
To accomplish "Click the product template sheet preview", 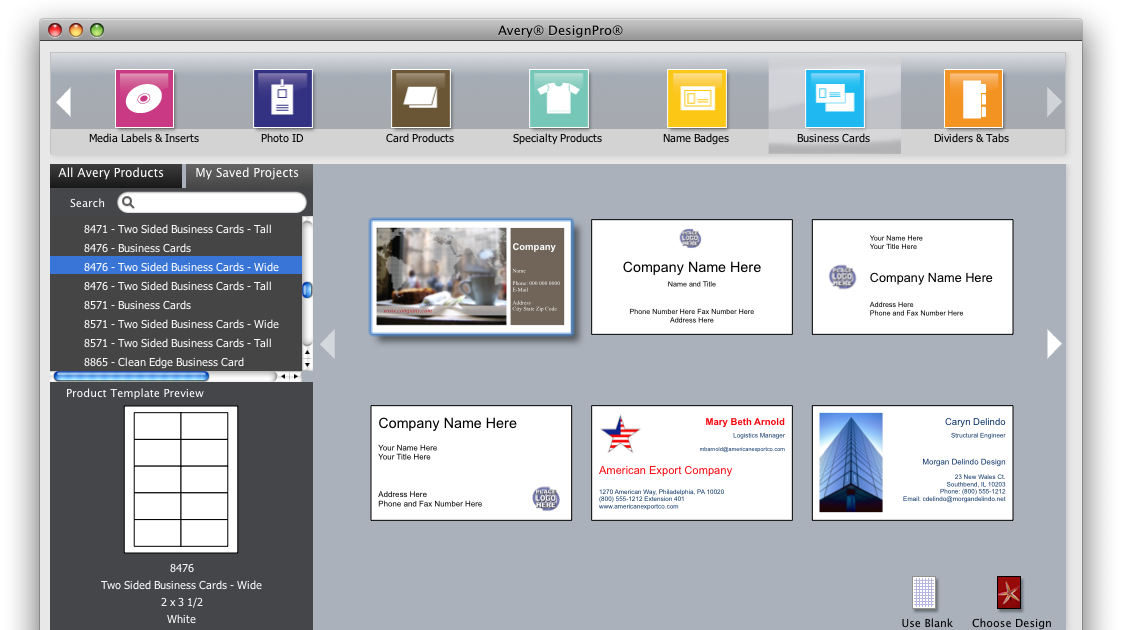I will tap(181, 480).
